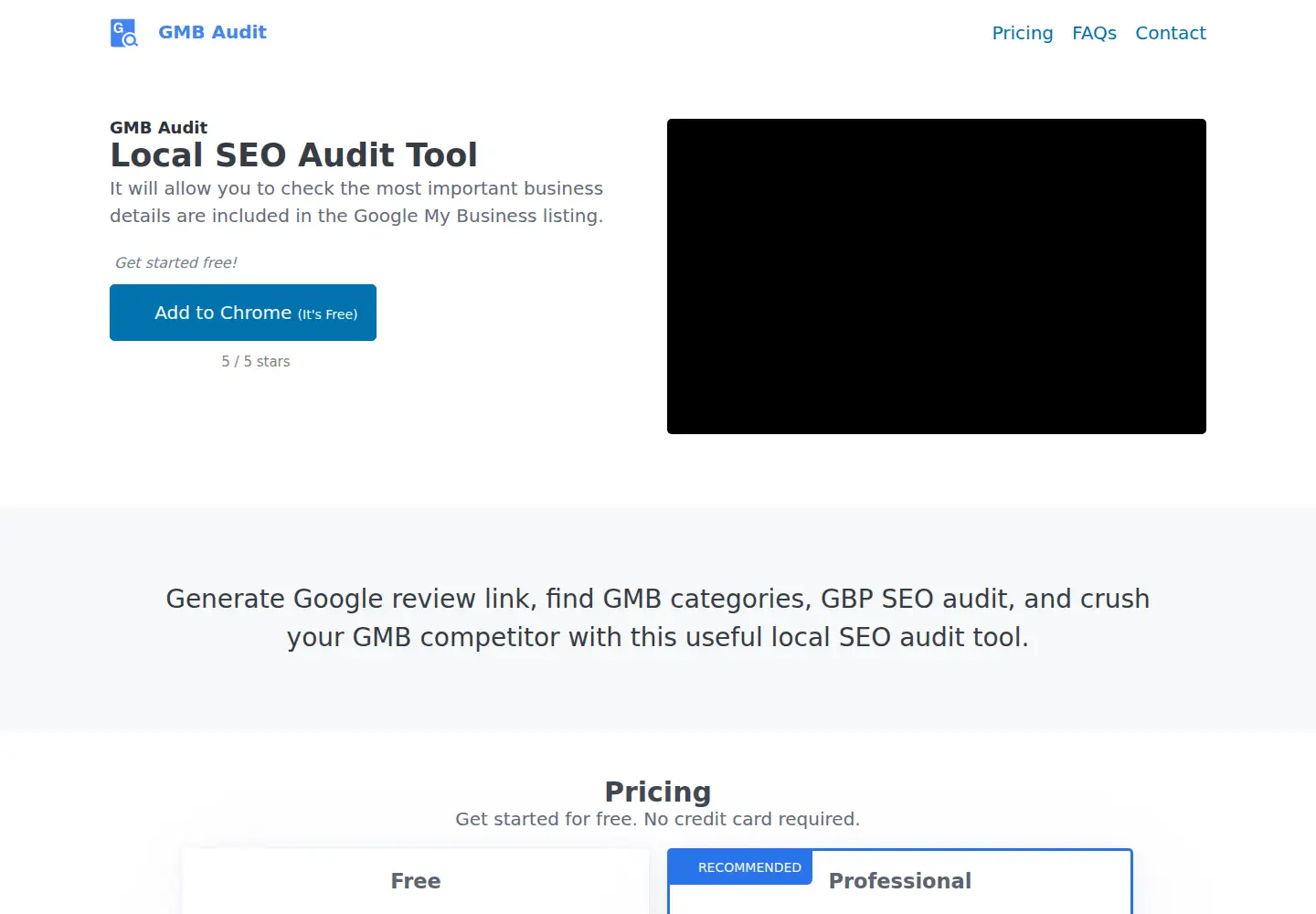Select the Free pricing plan card

[416, 881]
